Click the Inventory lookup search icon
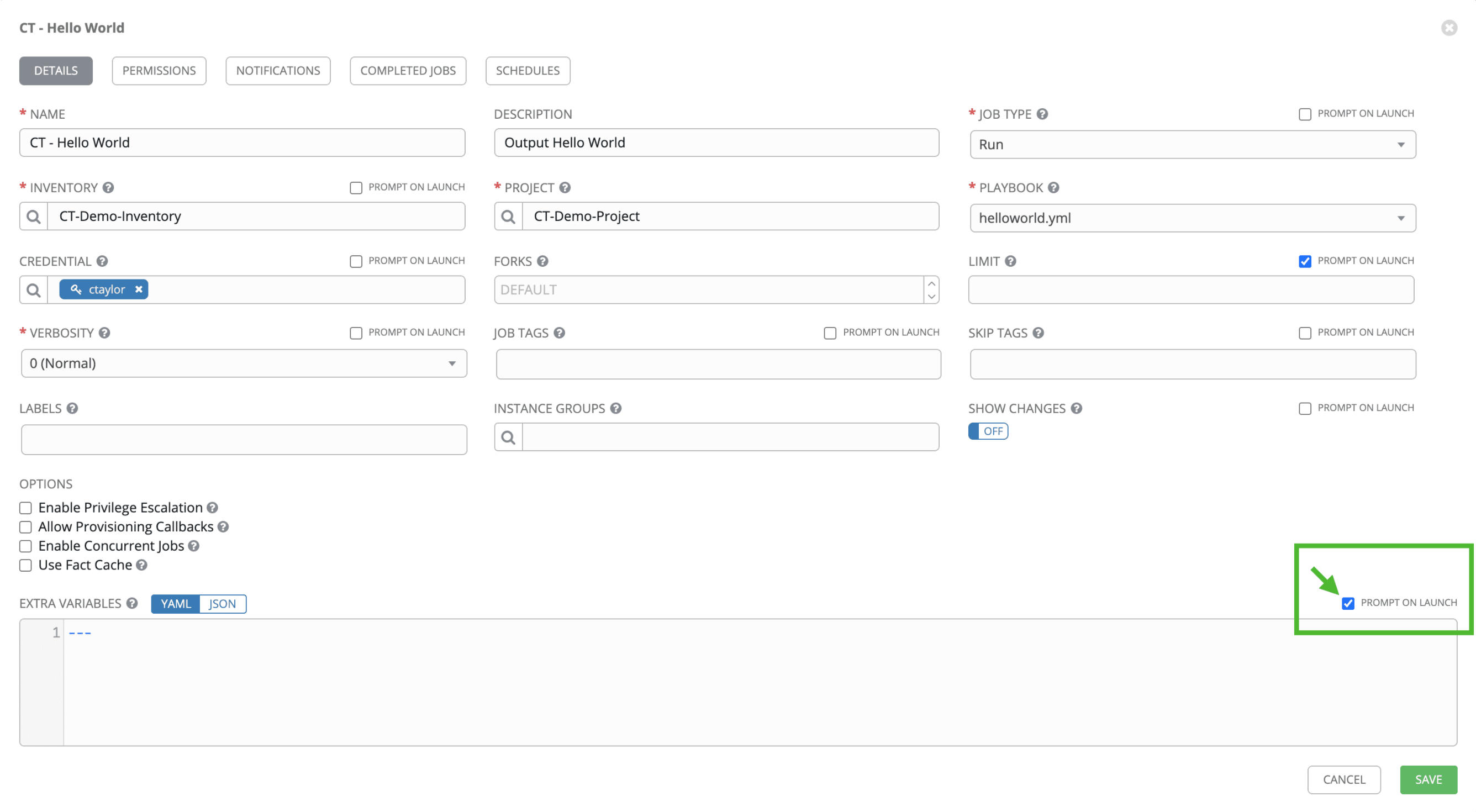1476x812 pixels. (34, 217)
